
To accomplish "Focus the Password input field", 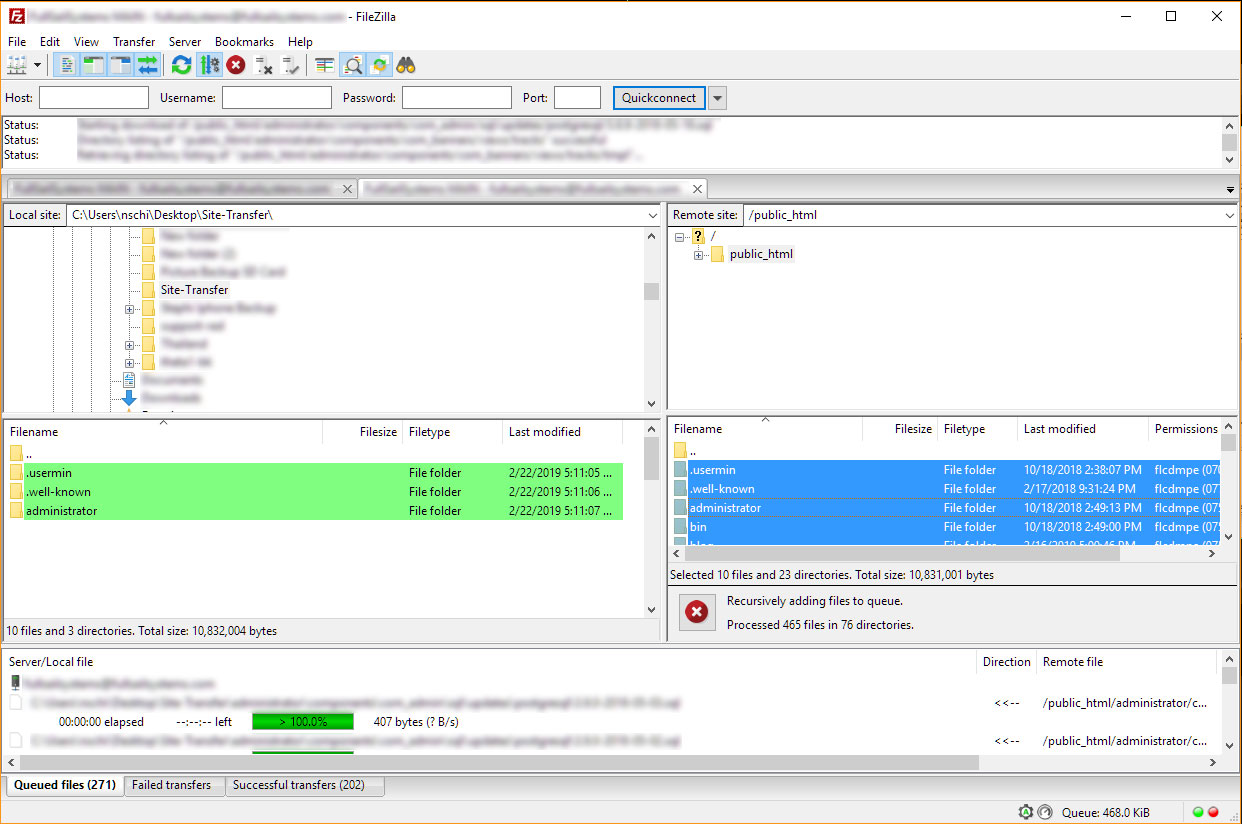I will click(457, 98).
